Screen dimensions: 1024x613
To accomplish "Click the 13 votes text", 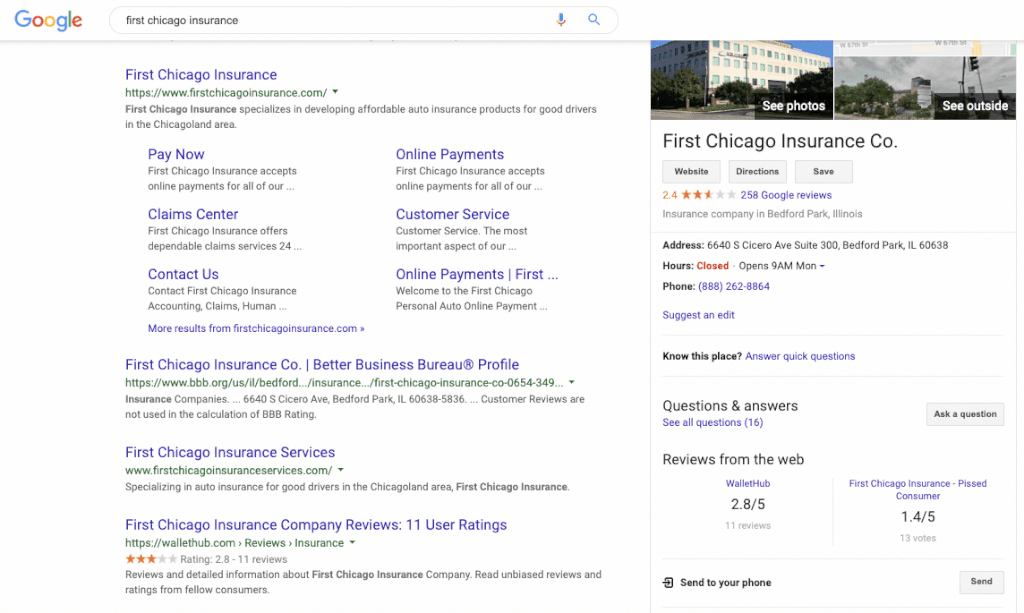I will [x=918, y=538].
